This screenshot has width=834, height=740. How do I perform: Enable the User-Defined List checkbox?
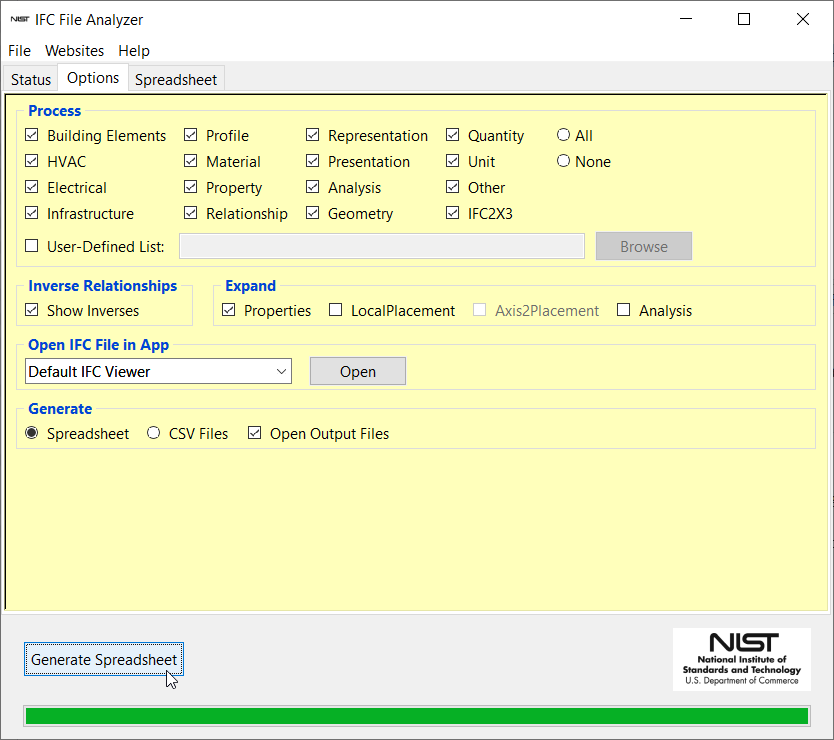point(31,245)
